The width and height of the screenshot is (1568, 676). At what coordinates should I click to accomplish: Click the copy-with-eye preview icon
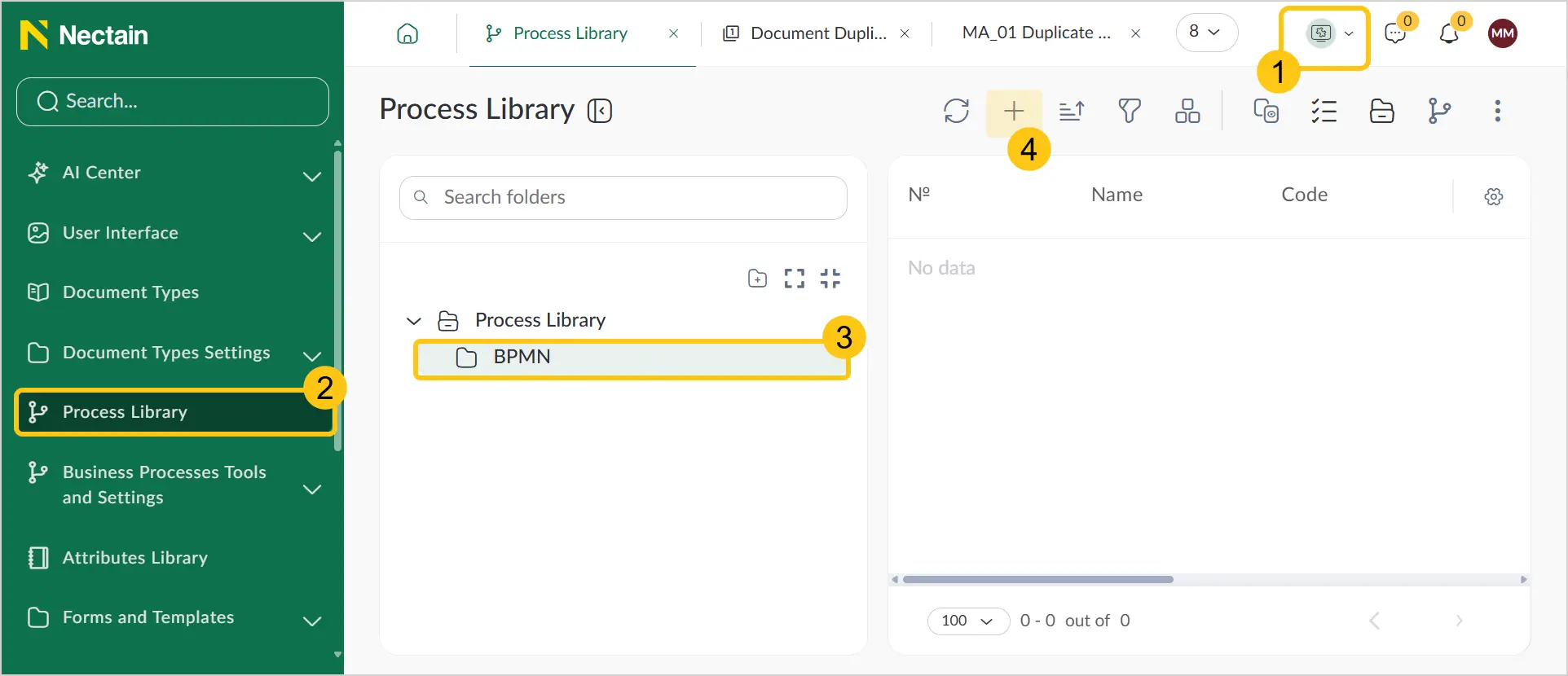1266,111
